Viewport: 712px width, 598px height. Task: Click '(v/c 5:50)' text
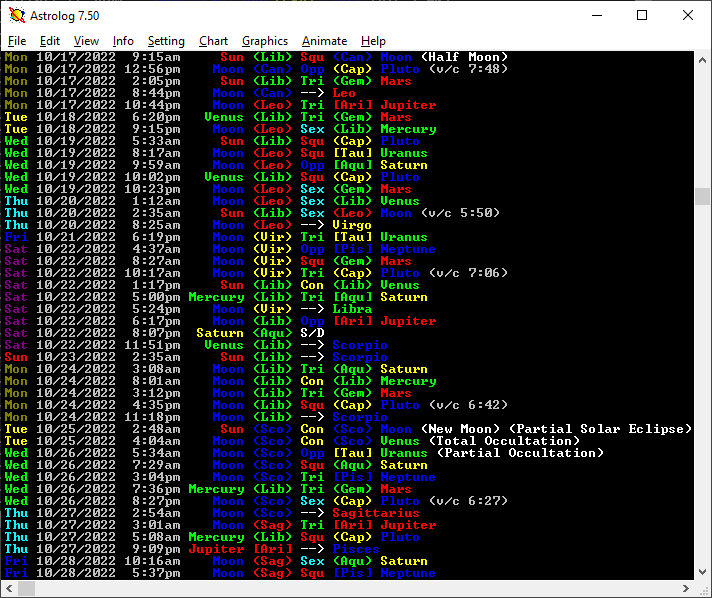point(460,213)
